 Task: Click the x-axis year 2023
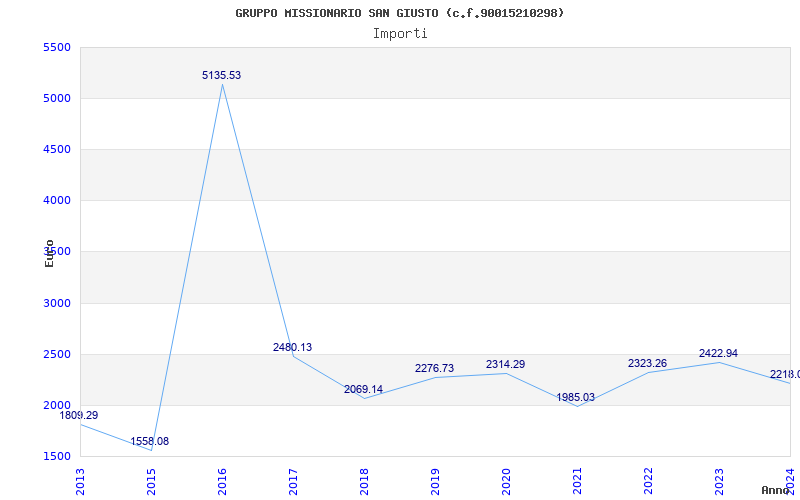719,481
